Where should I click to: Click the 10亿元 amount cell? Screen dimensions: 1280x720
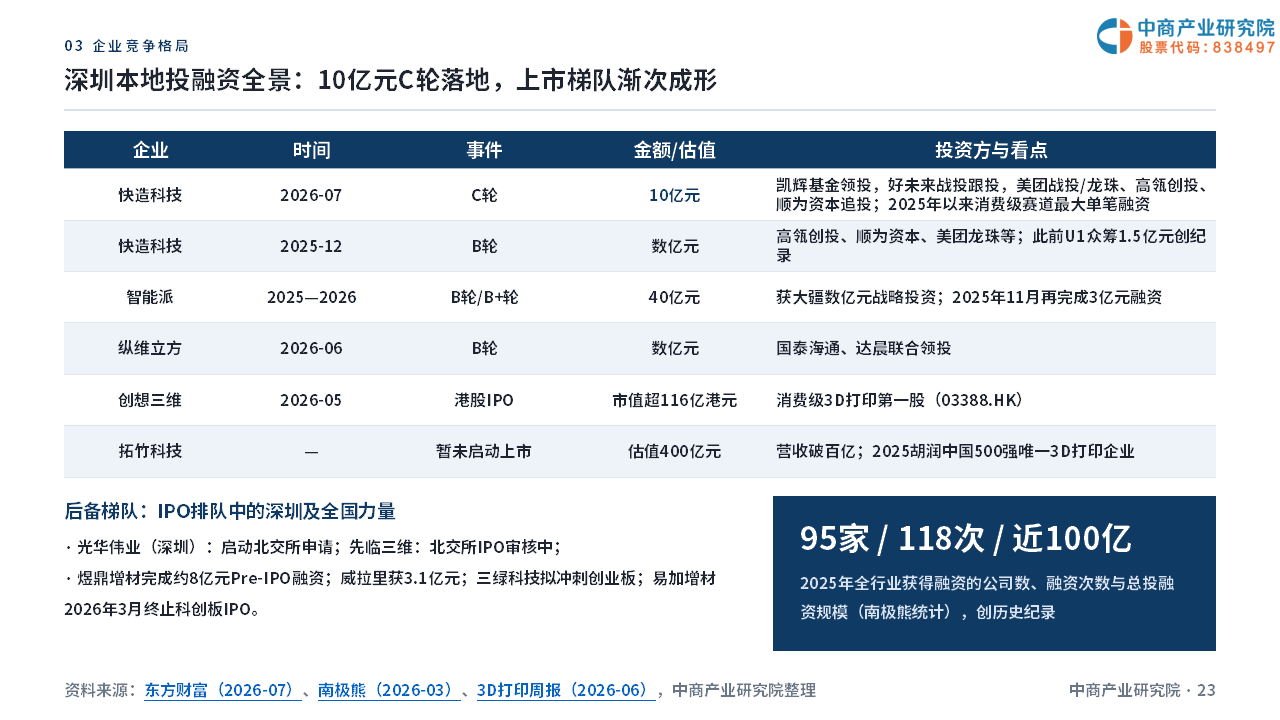pyautogui.click(x=675, y=195)
